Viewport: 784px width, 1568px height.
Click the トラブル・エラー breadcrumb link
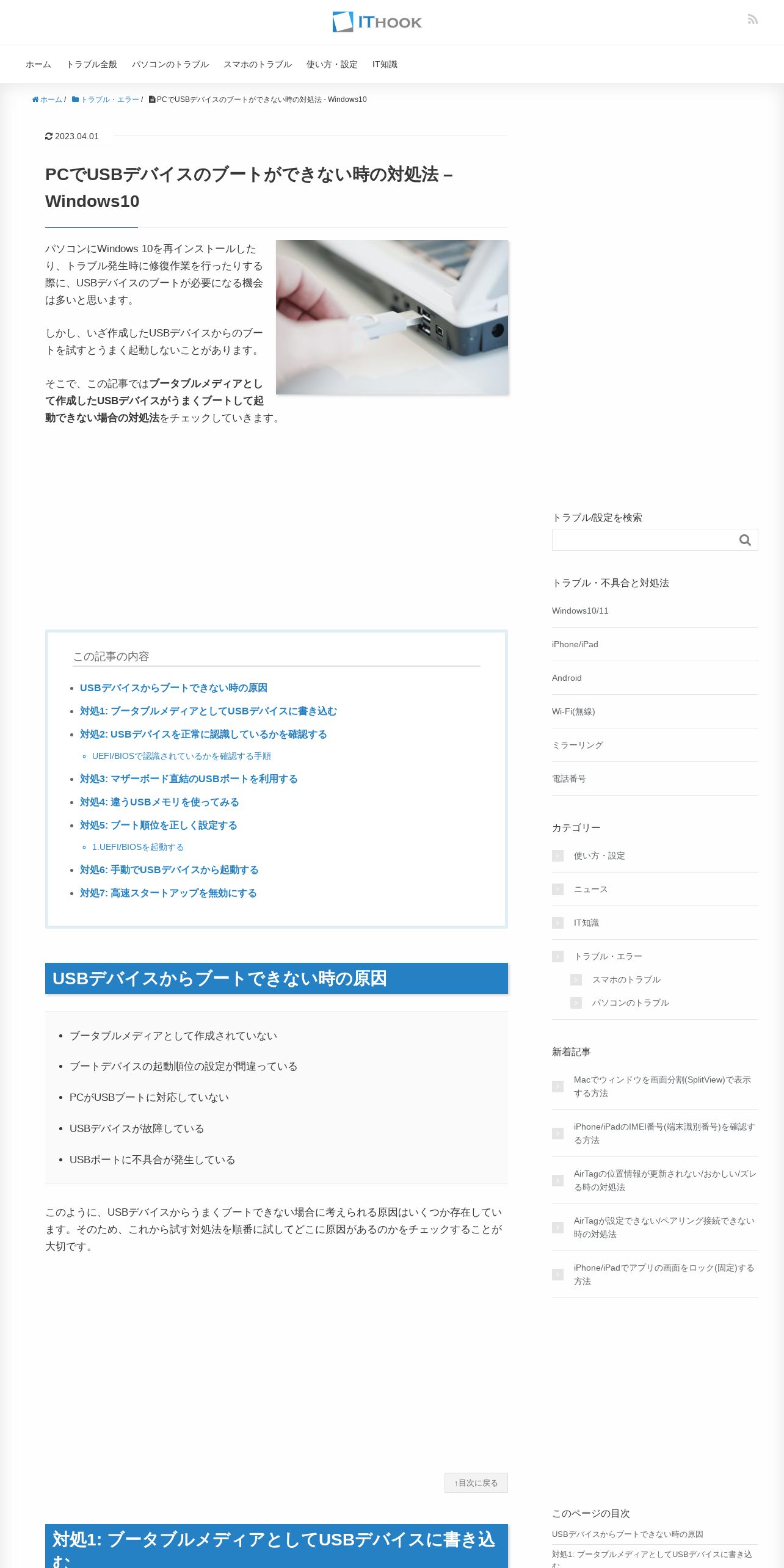click(106, 100)
